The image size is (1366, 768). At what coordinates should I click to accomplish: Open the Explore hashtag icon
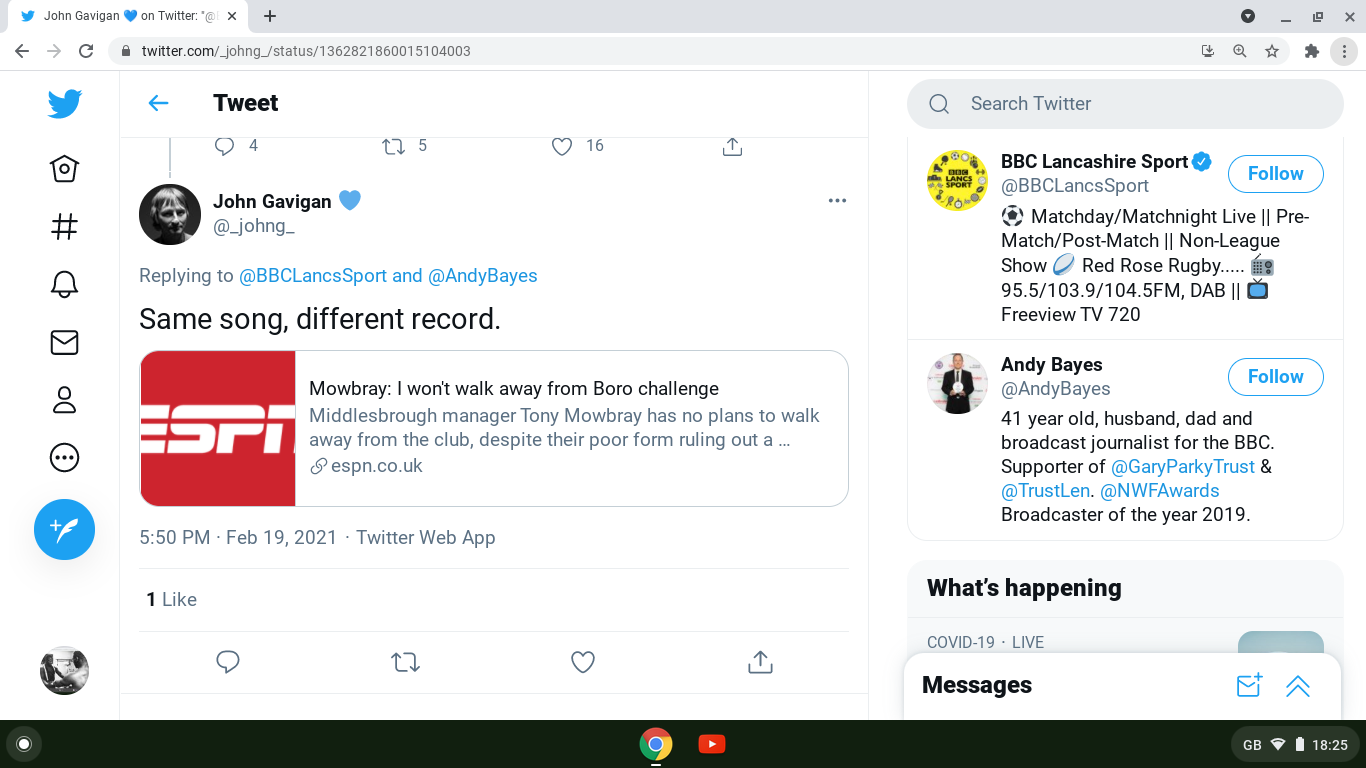(x=64, y=226)
